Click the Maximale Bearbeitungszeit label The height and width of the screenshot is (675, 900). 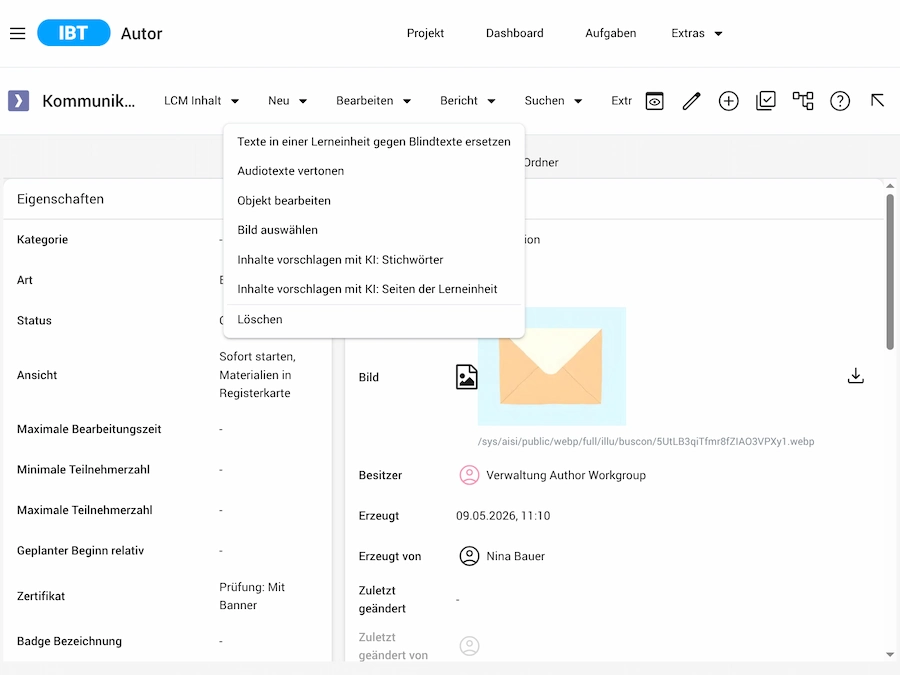pyautogui.click(x=89, y=429)
